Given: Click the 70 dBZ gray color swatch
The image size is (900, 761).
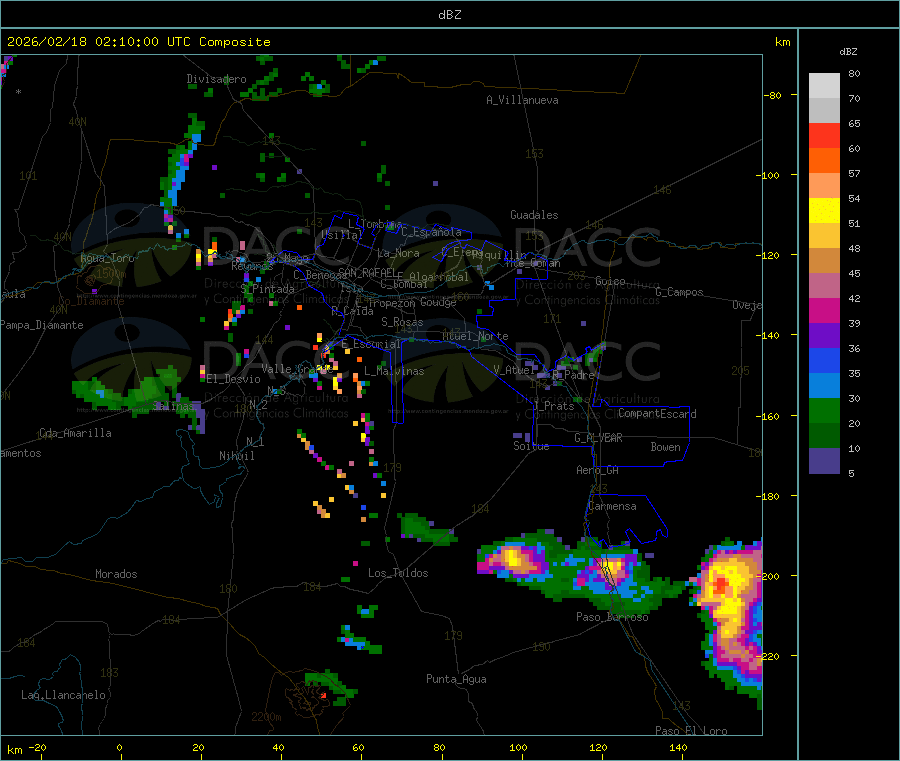Looking at the screenshot, I should pyautogui.click(x=824, y=86).
